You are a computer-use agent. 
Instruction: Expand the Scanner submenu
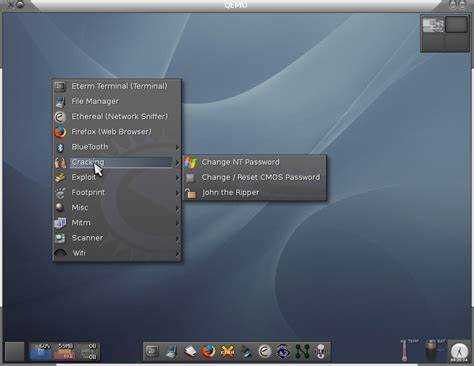tap(117, 238)
